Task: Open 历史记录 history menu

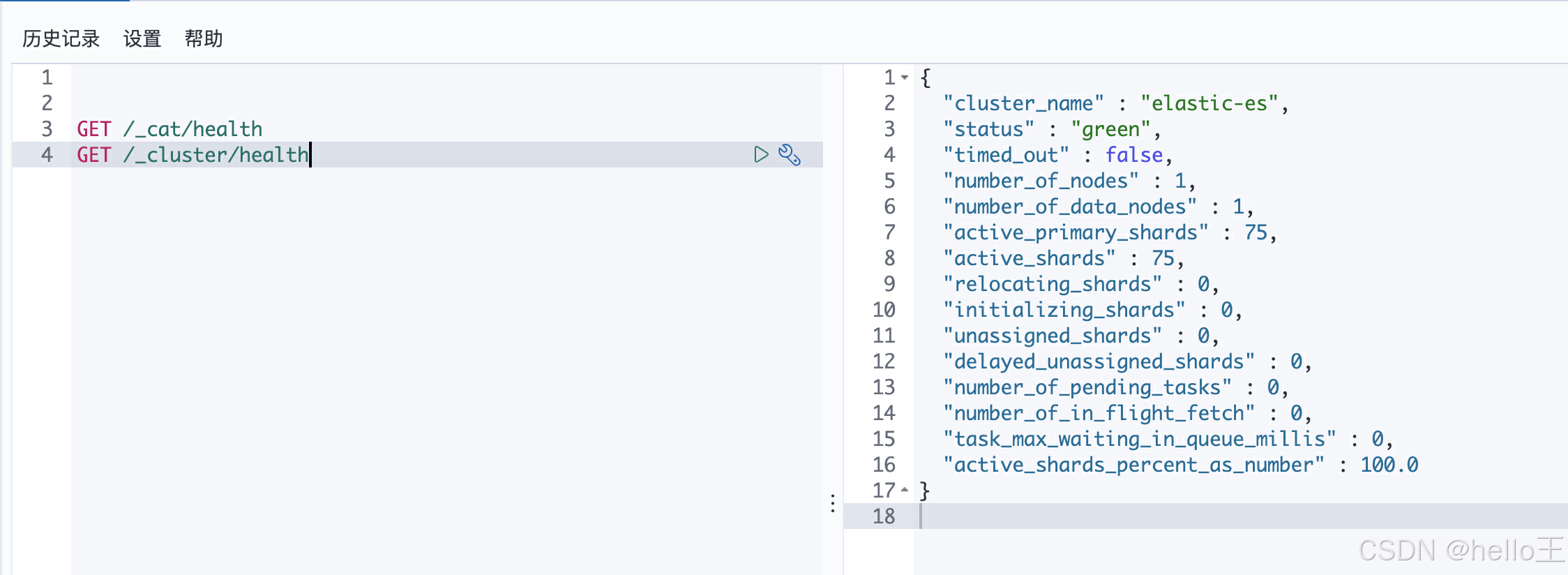Action: pyautogui.click(x=61, y=38)
